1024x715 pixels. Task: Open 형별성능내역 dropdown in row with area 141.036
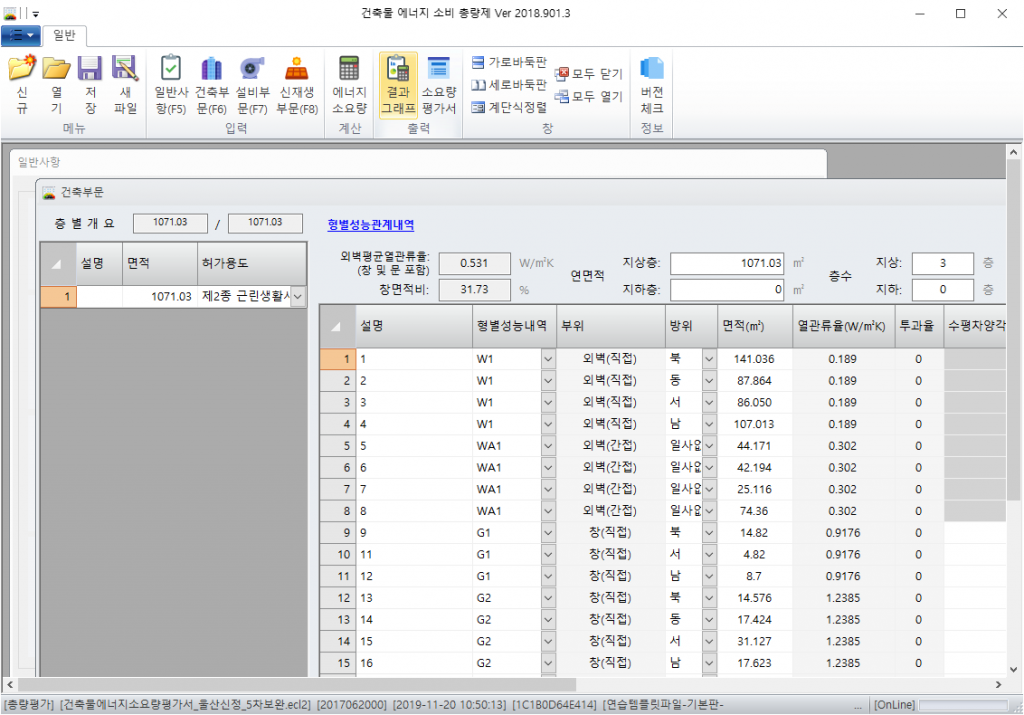[x=548, y=359]
